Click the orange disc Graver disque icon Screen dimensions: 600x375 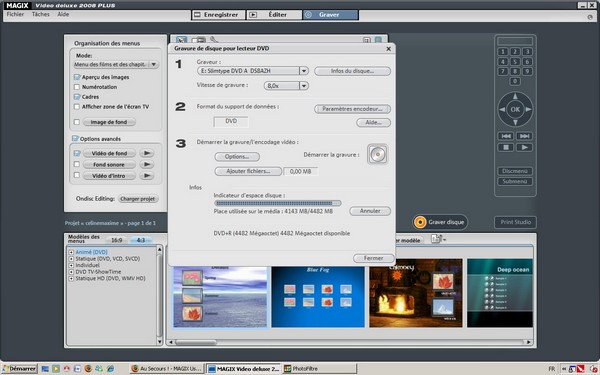(420, 222)
